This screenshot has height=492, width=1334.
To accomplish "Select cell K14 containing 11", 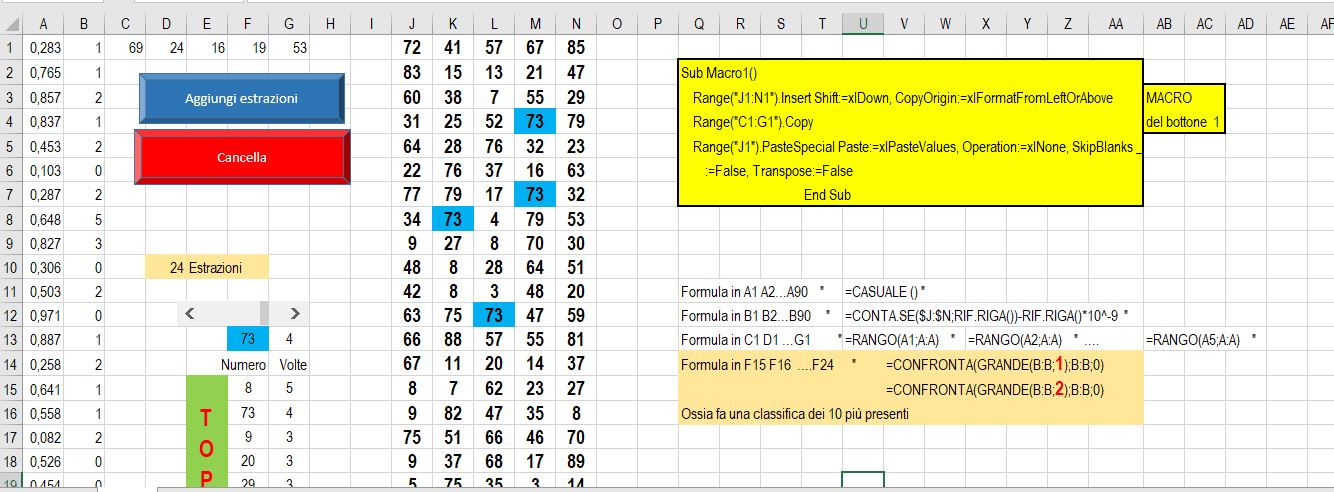I will point(453,364).
